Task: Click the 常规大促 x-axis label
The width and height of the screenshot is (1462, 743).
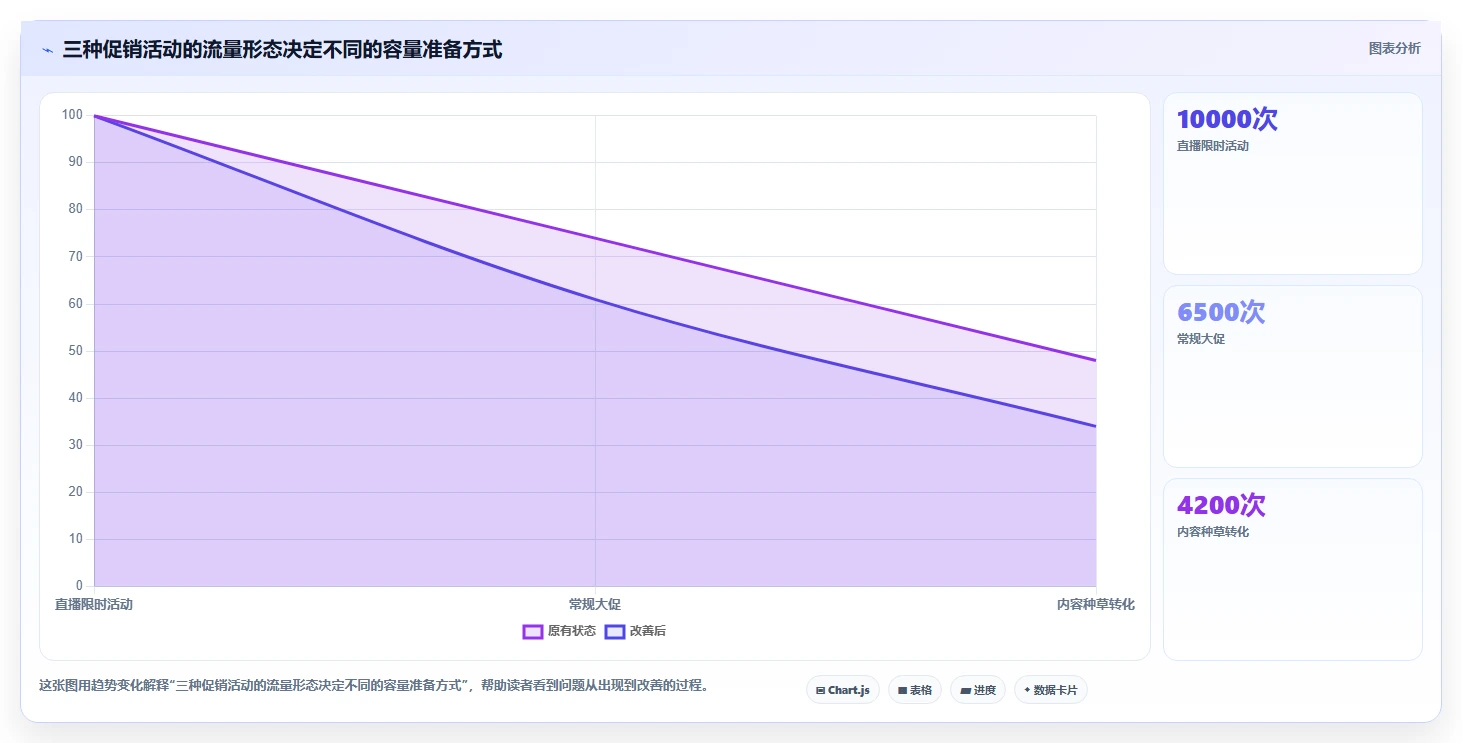Action: coord(595,604)
